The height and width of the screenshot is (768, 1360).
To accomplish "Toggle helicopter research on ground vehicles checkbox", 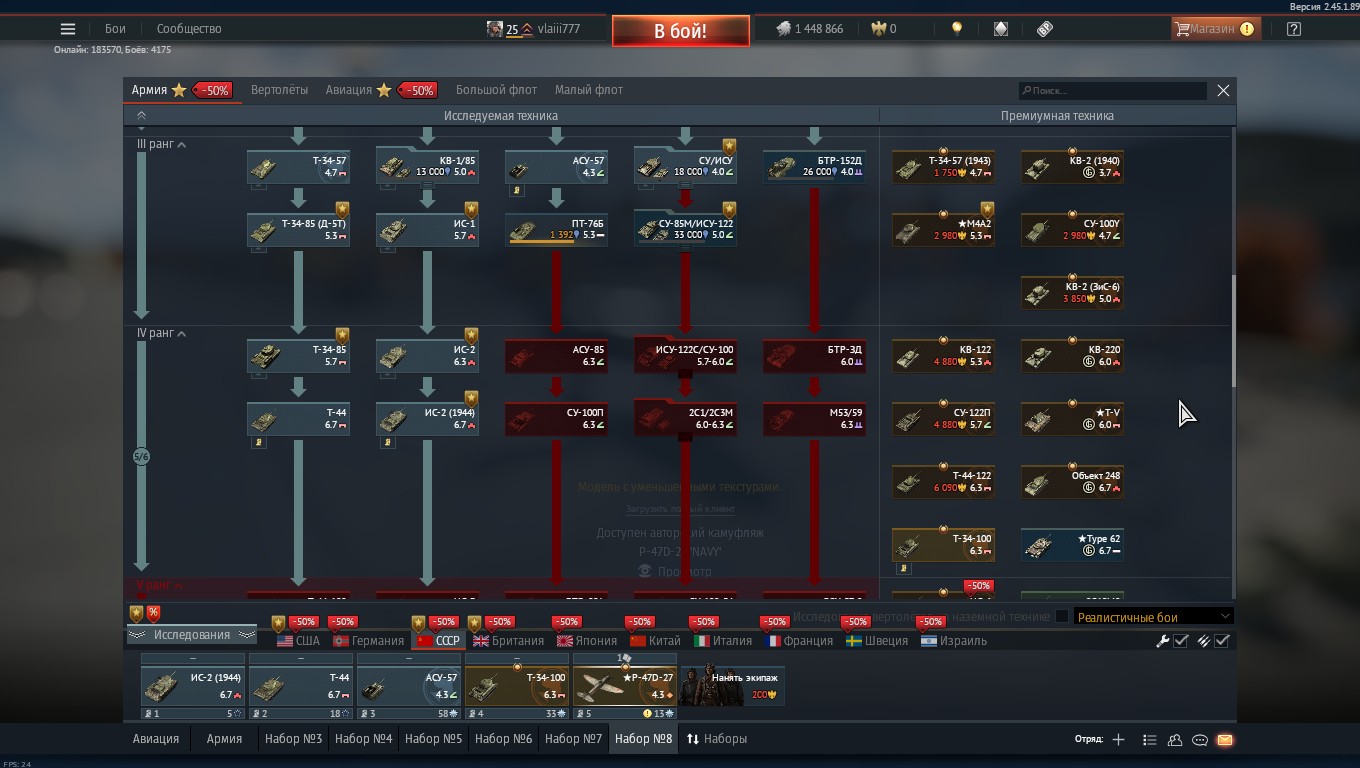I will tap(1062, 616).
